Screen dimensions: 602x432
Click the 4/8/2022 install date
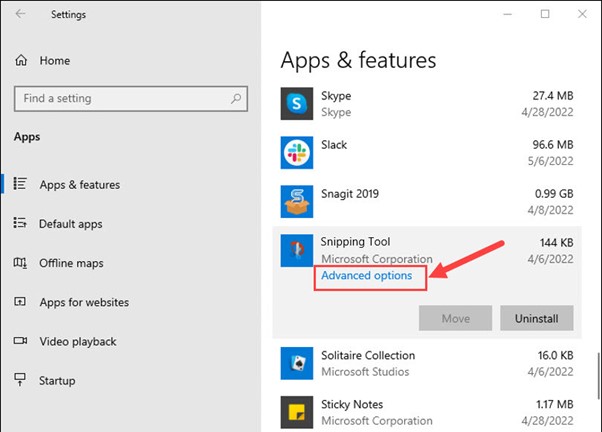tap(550, 210)
